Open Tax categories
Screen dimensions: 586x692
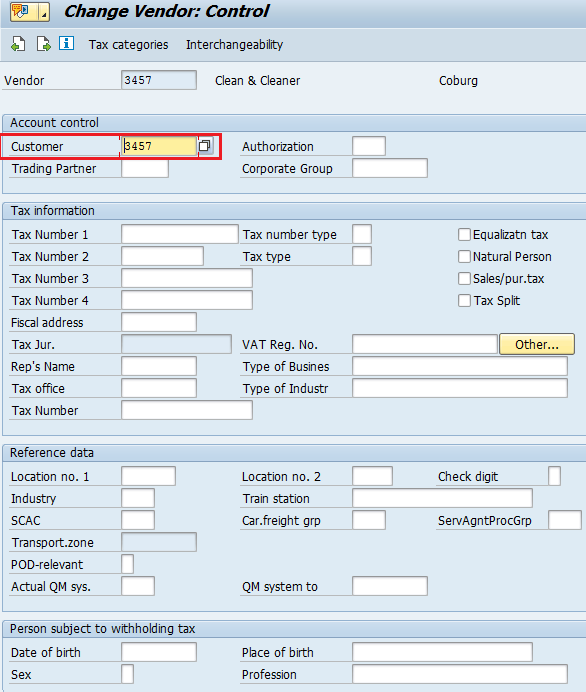pos(128,45)
